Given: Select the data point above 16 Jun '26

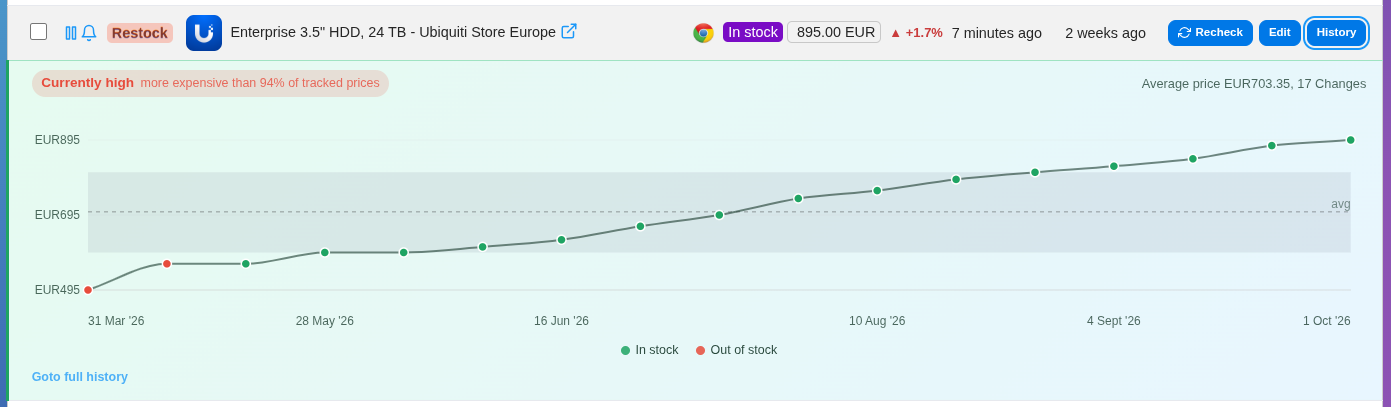Looking at the screenshot, I should (x=561, y=239).
